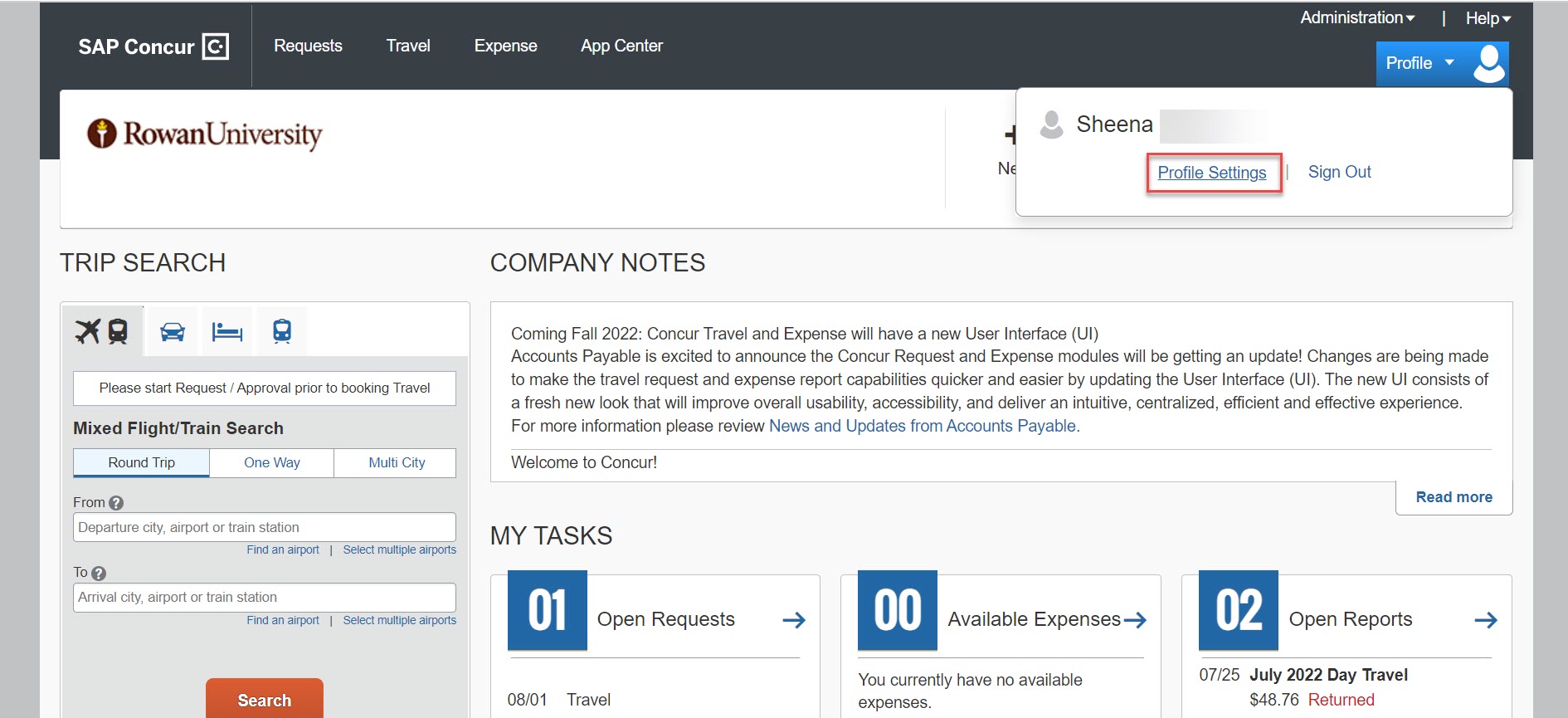Viewport: 1568px width, 718px height.
Task: Click the Open Requests arrow icon
Action: click(794, 620)
